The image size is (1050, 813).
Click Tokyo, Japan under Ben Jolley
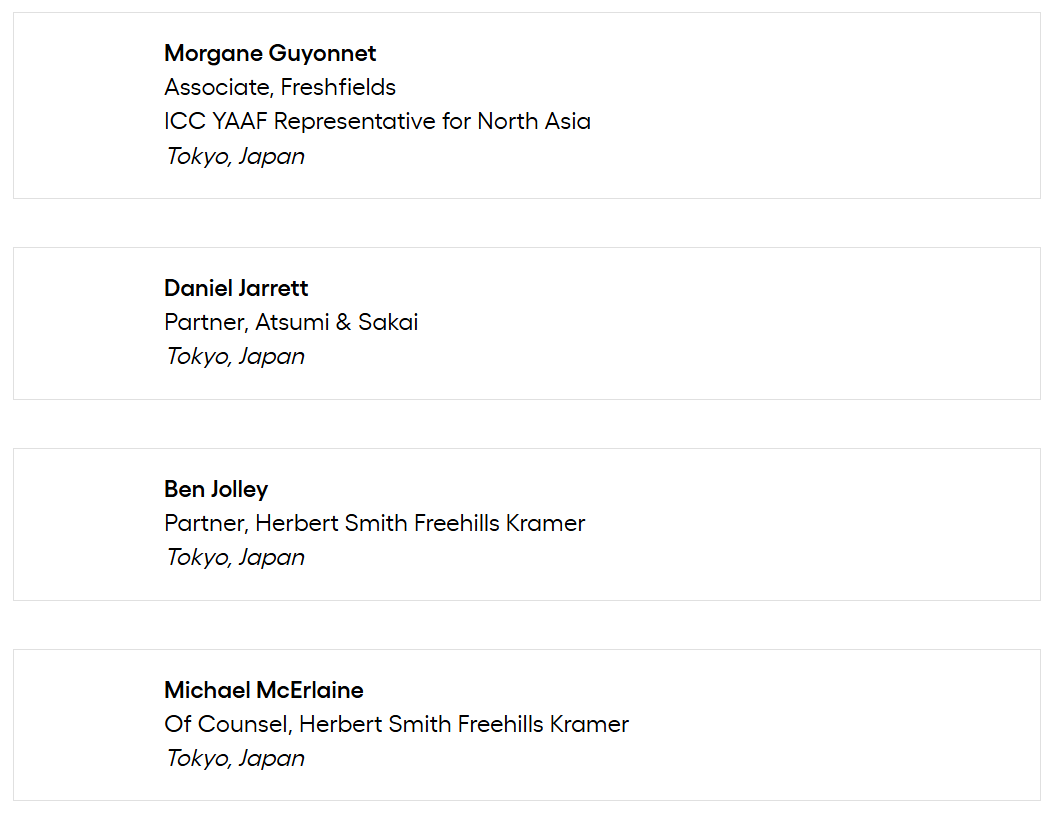click(x=235, y=557)
